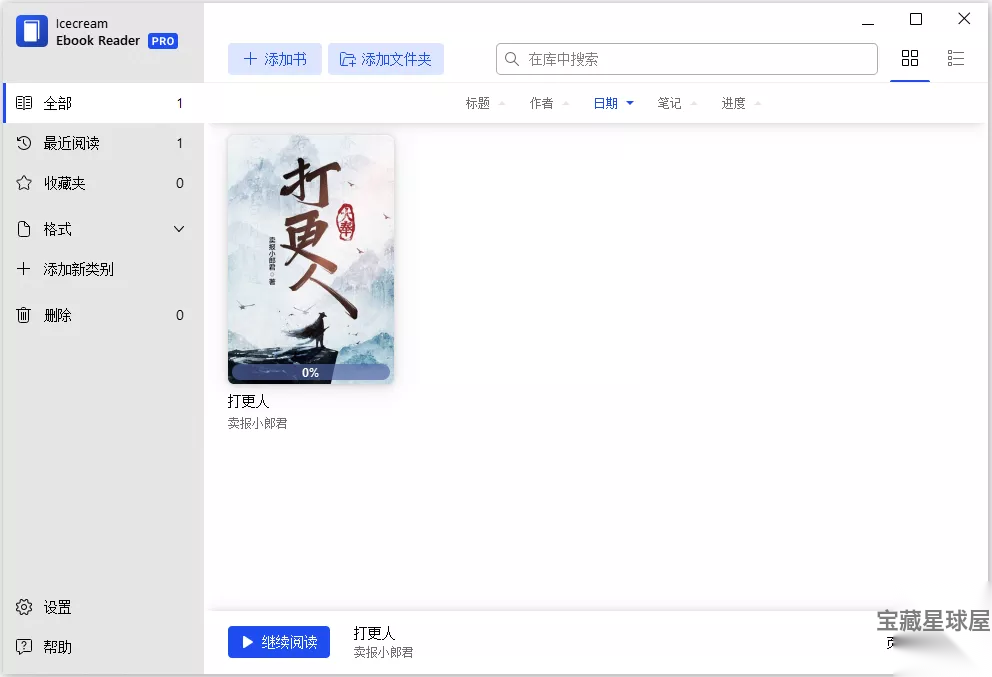Click the 格式 file format icon in the sidebar
This screenshot has height=677, width=992.
23,229
